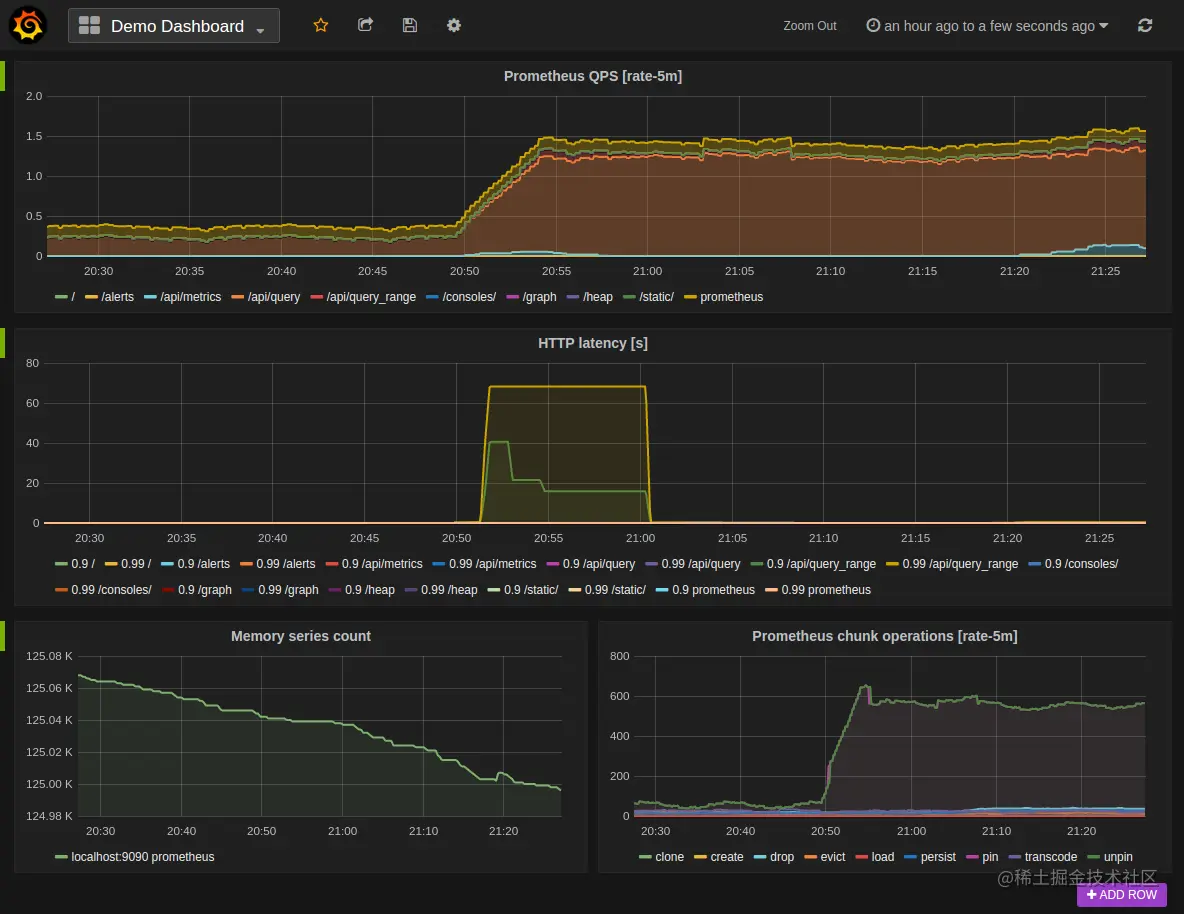
Task: Open the Memory series count panel title
Action: [301, 636]
